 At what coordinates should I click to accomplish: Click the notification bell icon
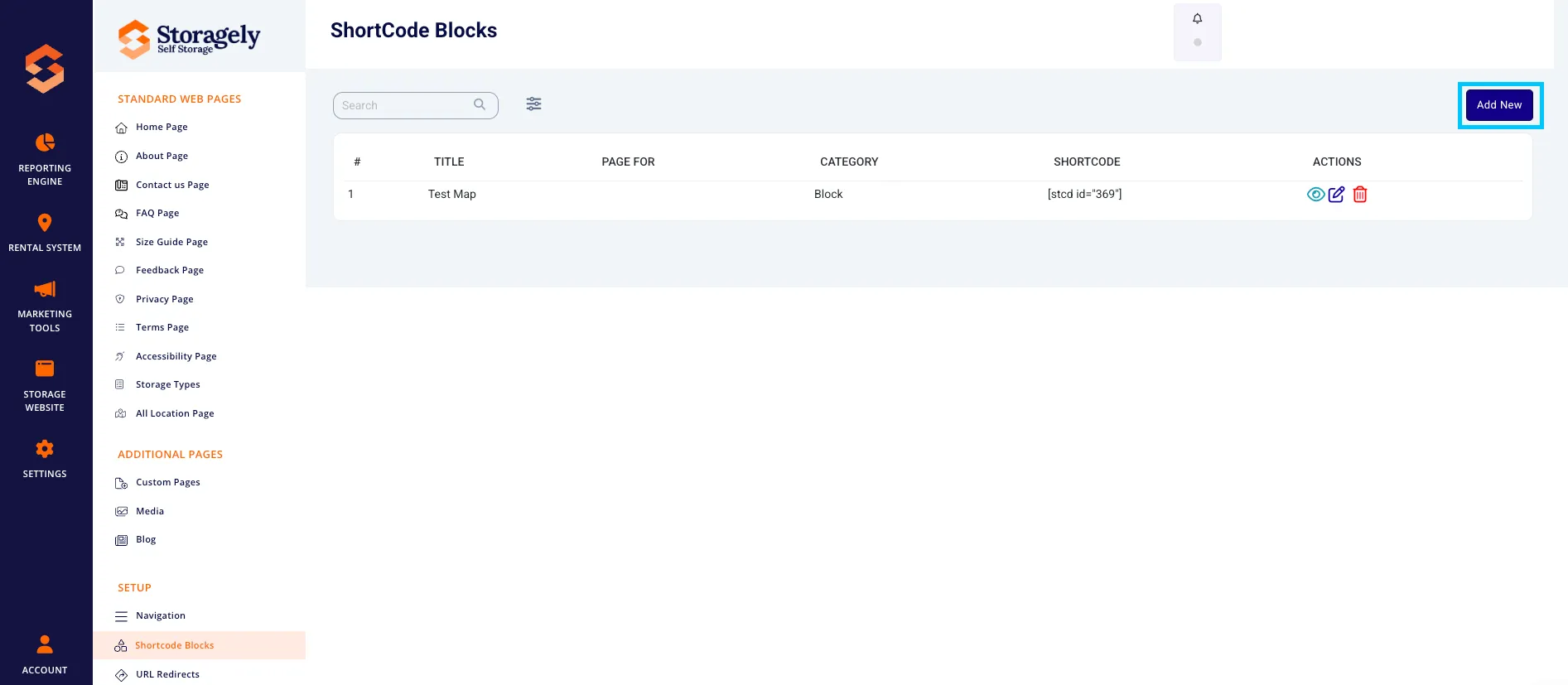tap(1197, 19)
